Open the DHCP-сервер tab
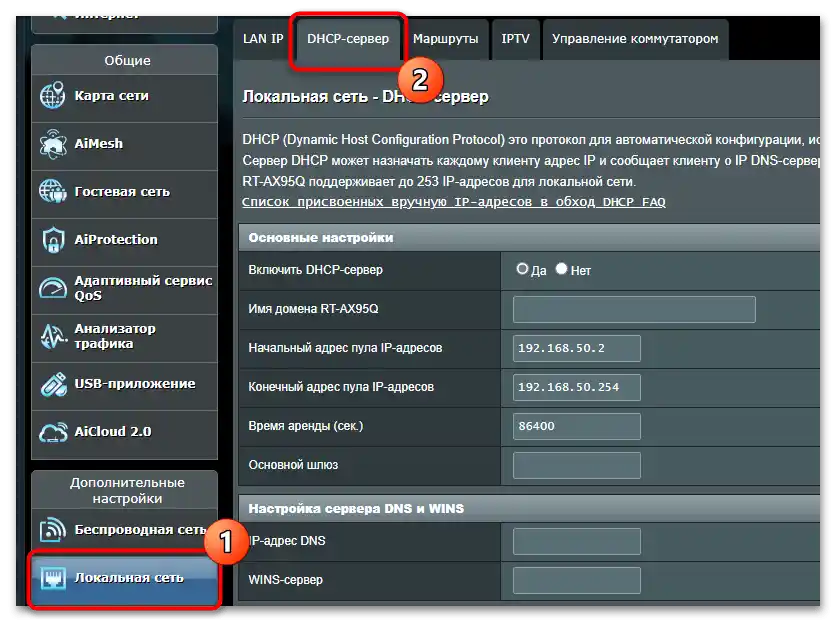Viewport: 836px width, 622px height. coord(348,39)
